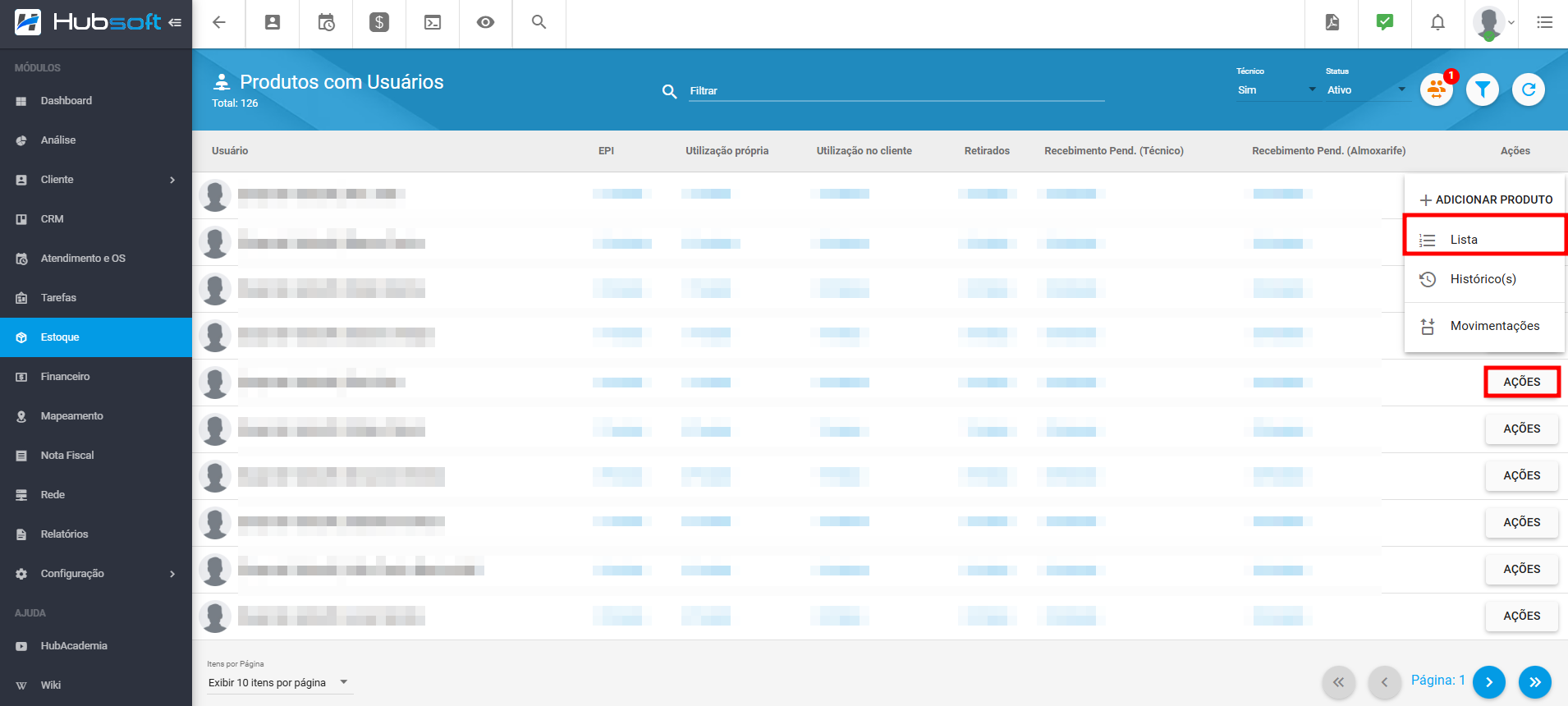
Task: Open the PDF document icon
Action: coord(1332,22)
